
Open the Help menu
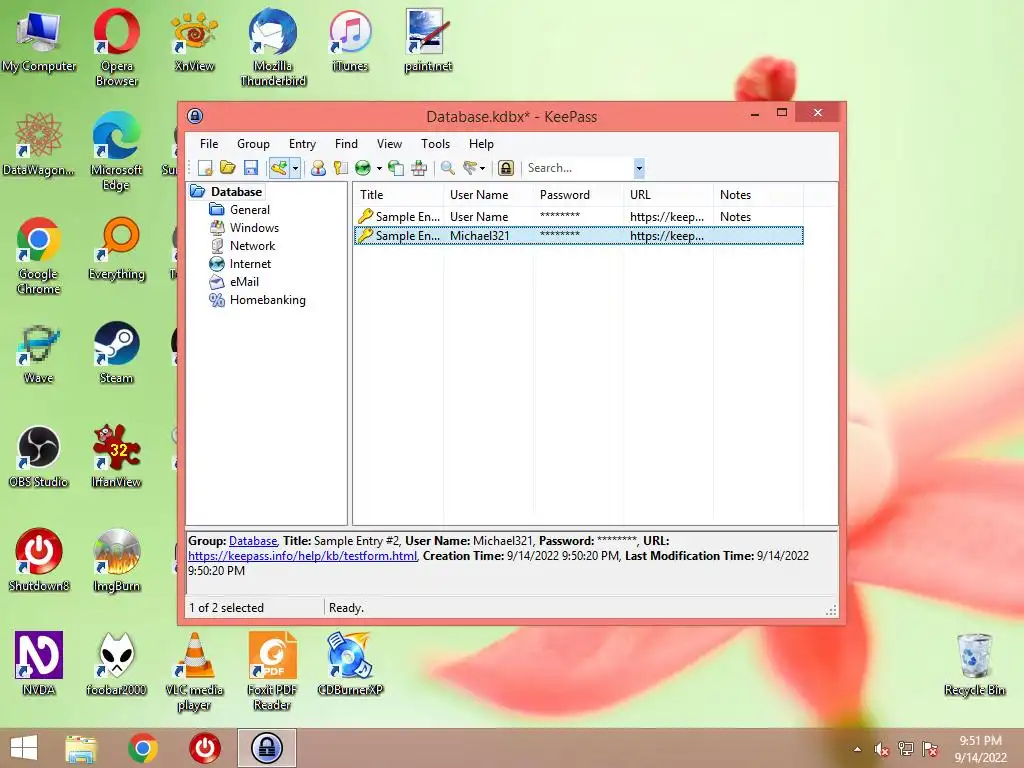481,144
